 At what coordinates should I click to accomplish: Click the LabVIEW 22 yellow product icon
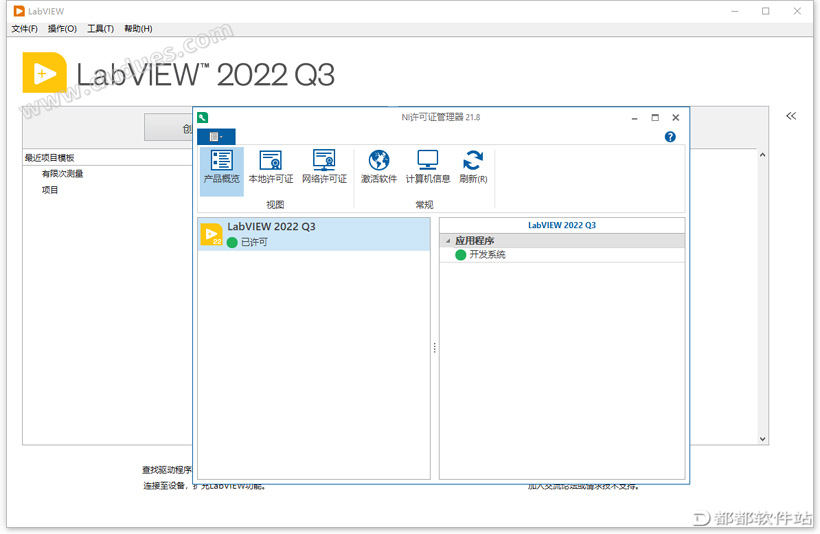pyautogui.click(x=211, y=234)
